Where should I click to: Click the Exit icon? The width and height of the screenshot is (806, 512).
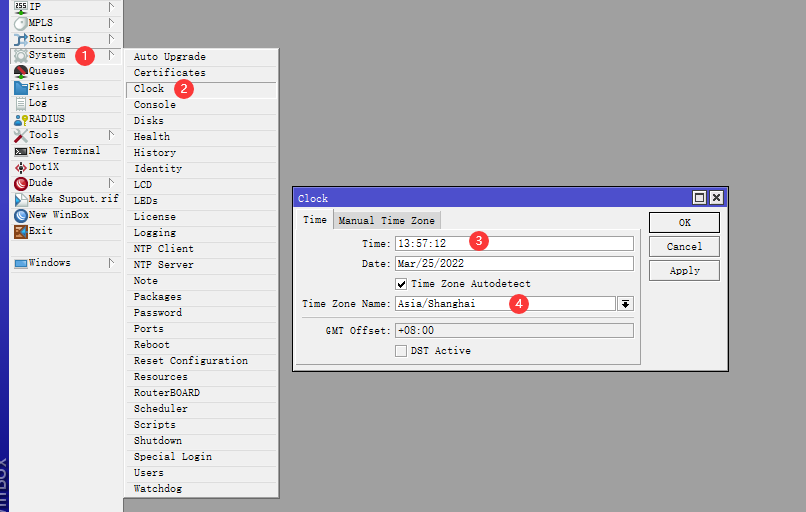coord(21,231)
